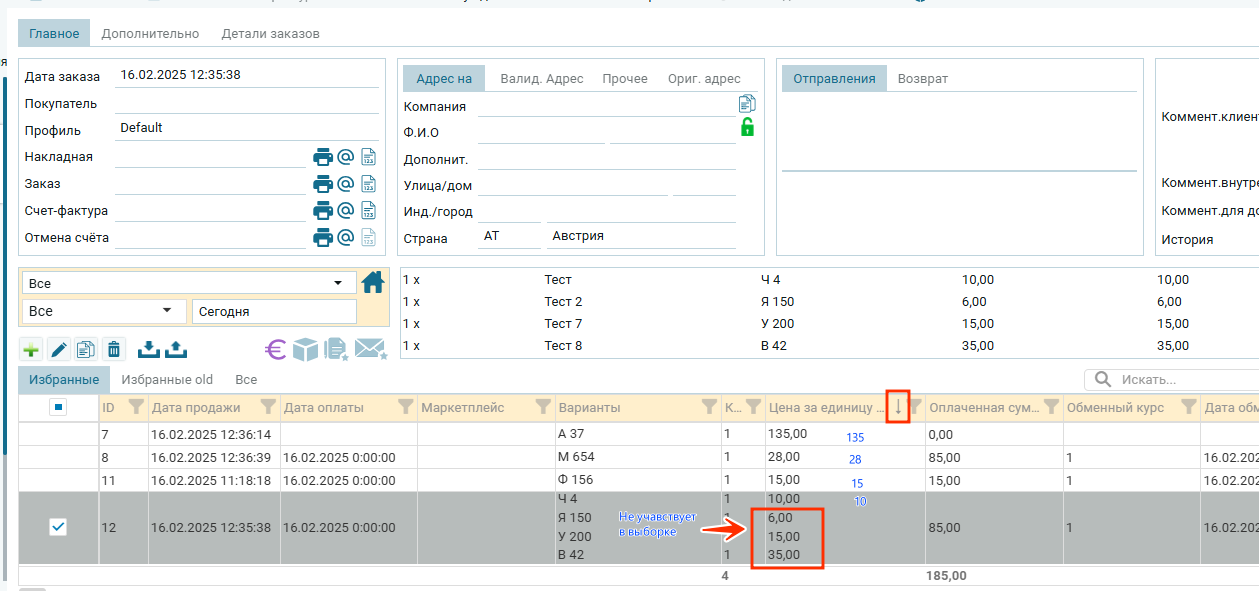Print the Накладная document
The image size is (1259, 591).
coord(322,157)
